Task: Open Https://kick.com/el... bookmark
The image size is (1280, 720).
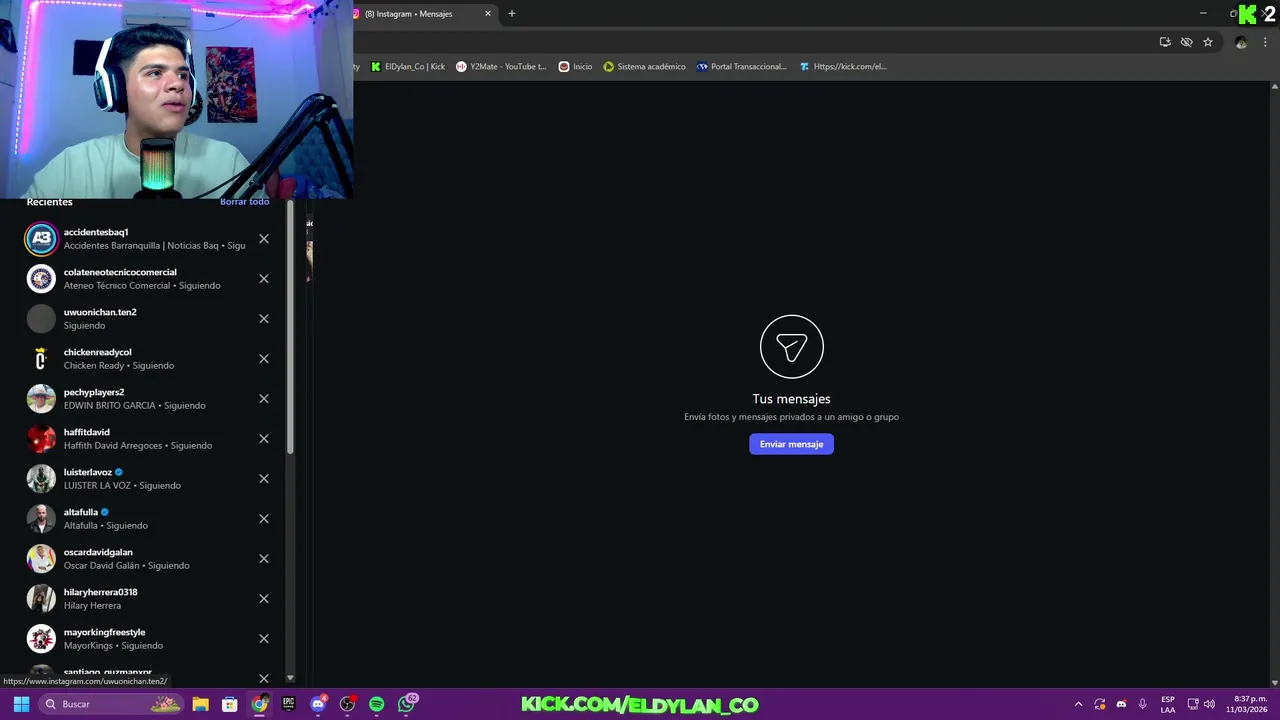Action: tap(843, 67)
